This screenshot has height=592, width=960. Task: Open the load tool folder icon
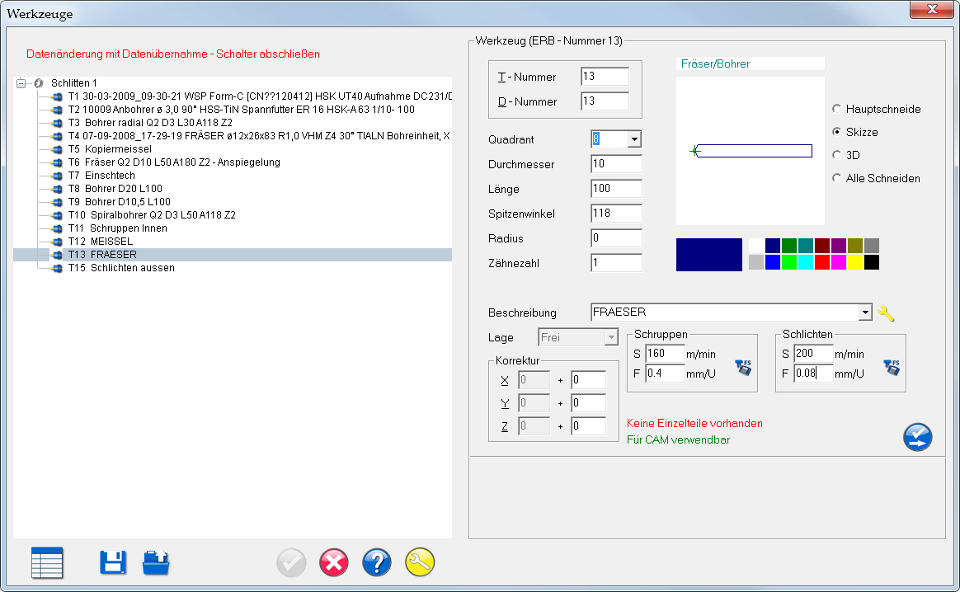click(156, 563)
